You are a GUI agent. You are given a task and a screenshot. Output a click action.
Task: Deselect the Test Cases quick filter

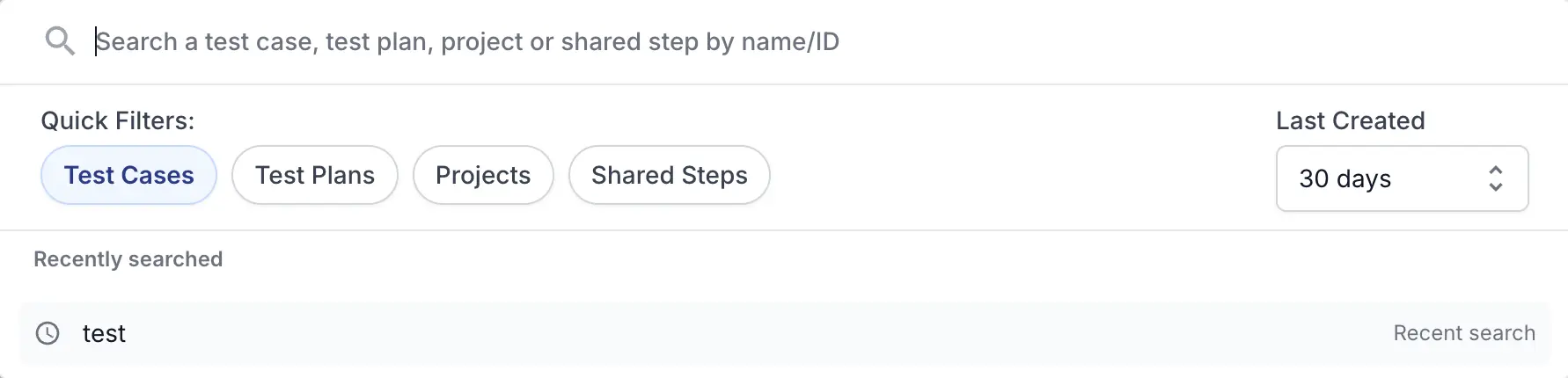(x=128, y=175)
